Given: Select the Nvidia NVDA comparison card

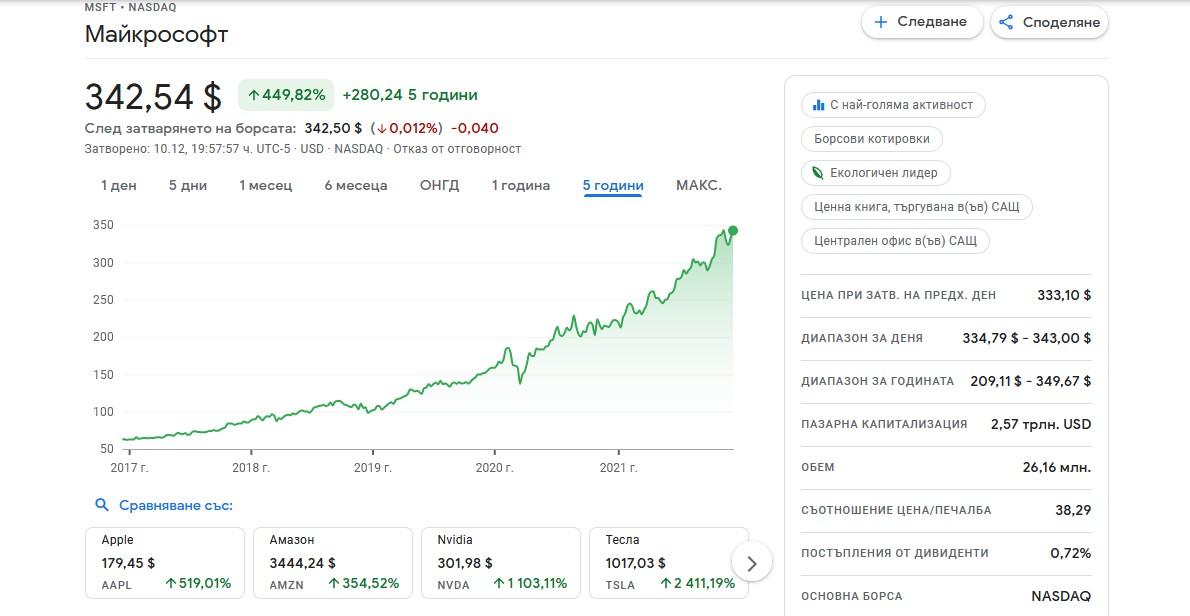Looking at the screenshot, I should pyautogui.click(x=501, y=562).
